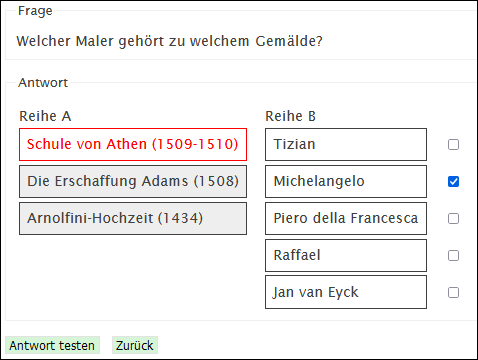Click the question text about Maler and Gemälde
This screenshot has height=360, width=478.
click(x=169, y=41)
